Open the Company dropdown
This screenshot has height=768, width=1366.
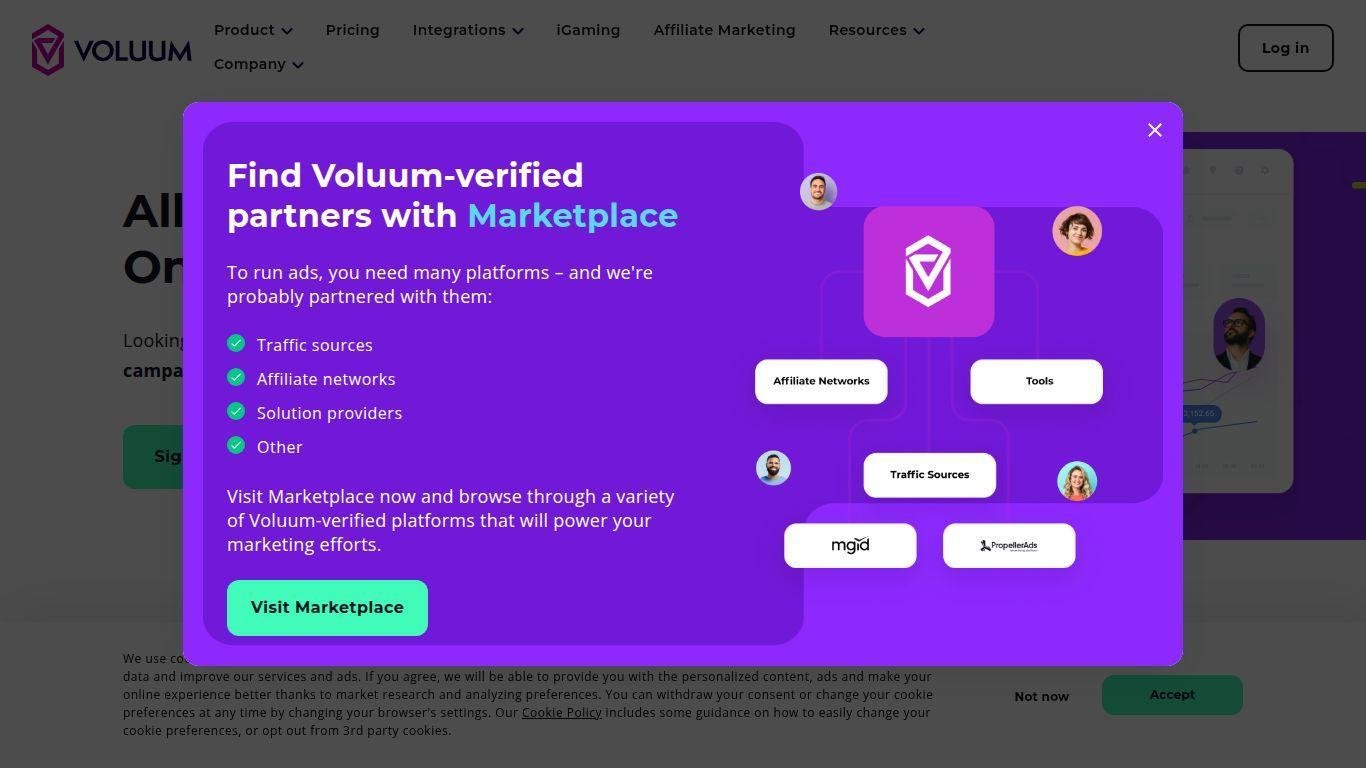pos(258,64)
